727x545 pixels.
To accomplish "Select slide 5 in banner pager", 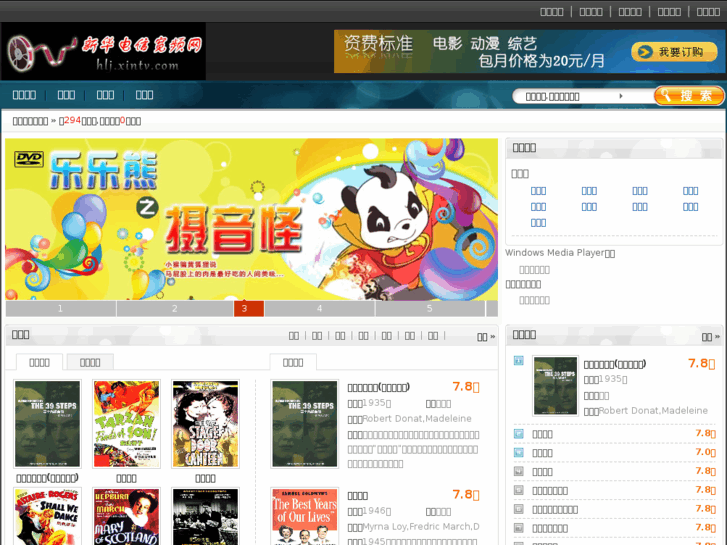I will click(x=430, y=308).
